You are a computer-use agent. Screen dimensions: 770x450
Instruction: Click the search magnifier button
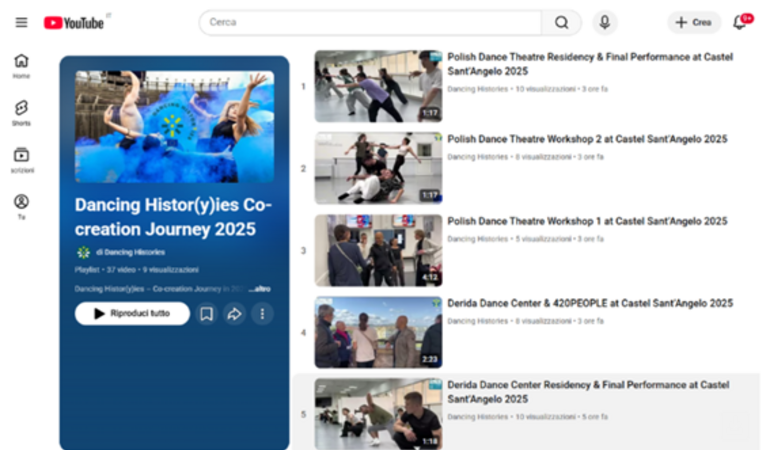pyautogui.click(x=561, y=23)
